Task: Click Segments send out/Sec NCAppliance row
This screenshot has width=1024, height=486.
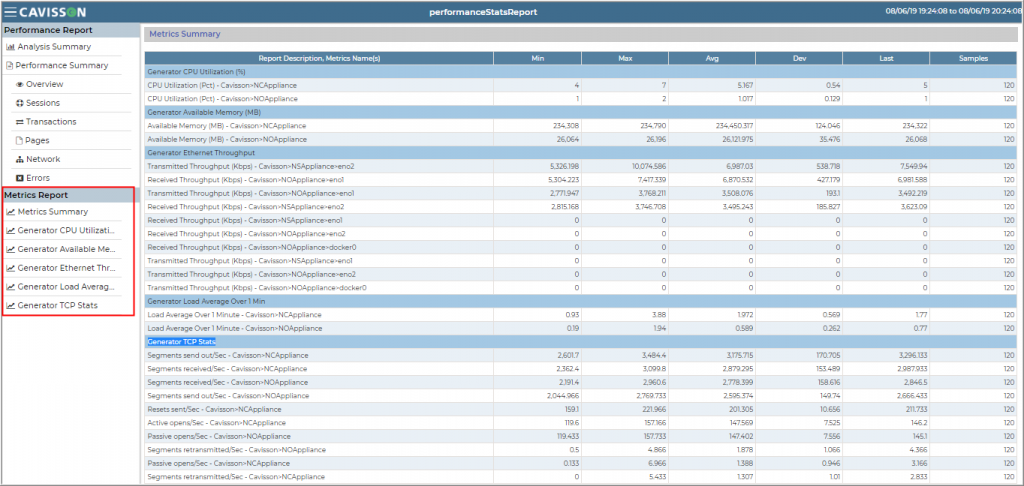Action: pos(581,355)
